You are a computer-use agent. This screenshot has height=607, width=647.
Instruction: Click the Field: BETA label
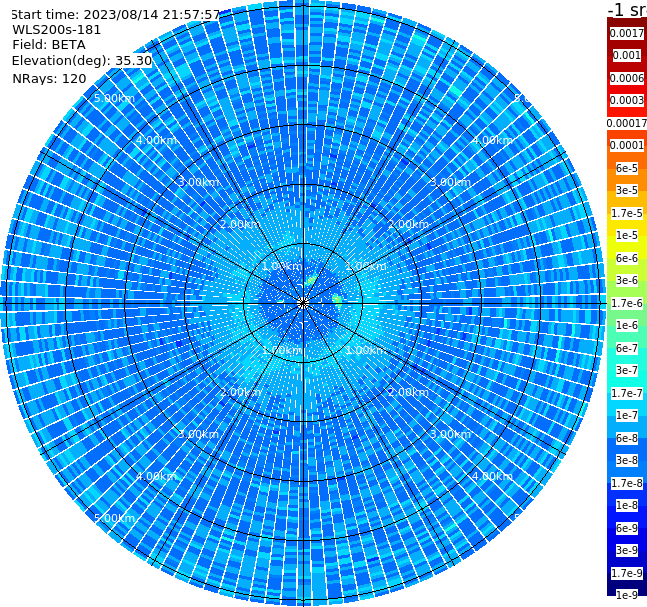click(x=49, y=45)
